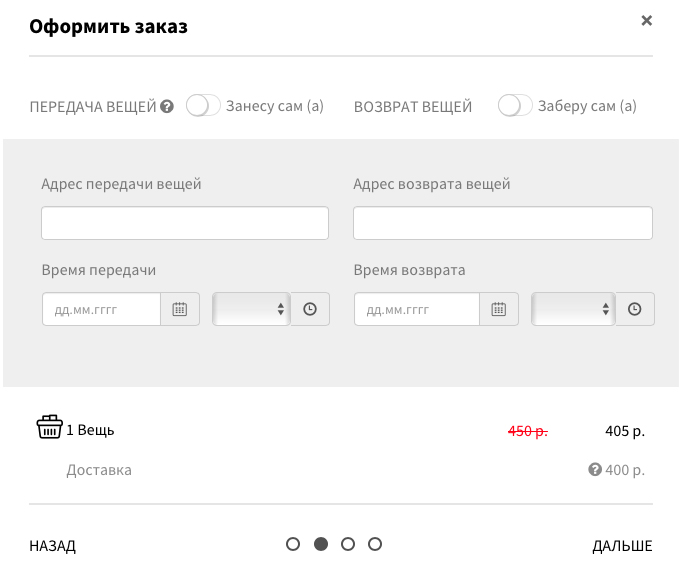The width and height of the screenshot is (682, 576).
Task: Select the first step indicator dot
Action: click(x=293, y=545)
